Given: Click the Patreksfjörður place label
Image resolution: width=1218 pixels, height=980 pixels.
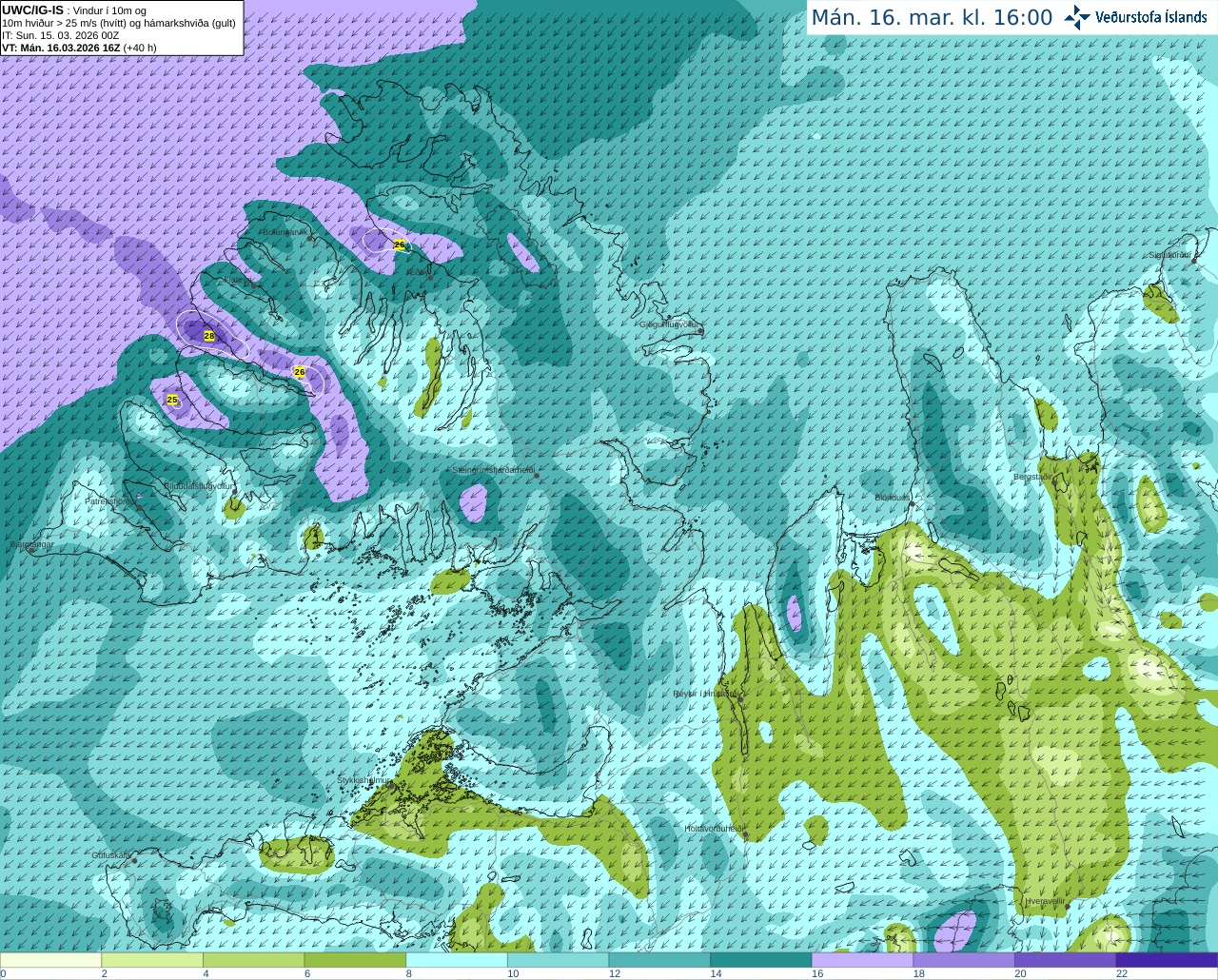Looking at the screenshot, I should pyautogui.click(x=110, y=500).
